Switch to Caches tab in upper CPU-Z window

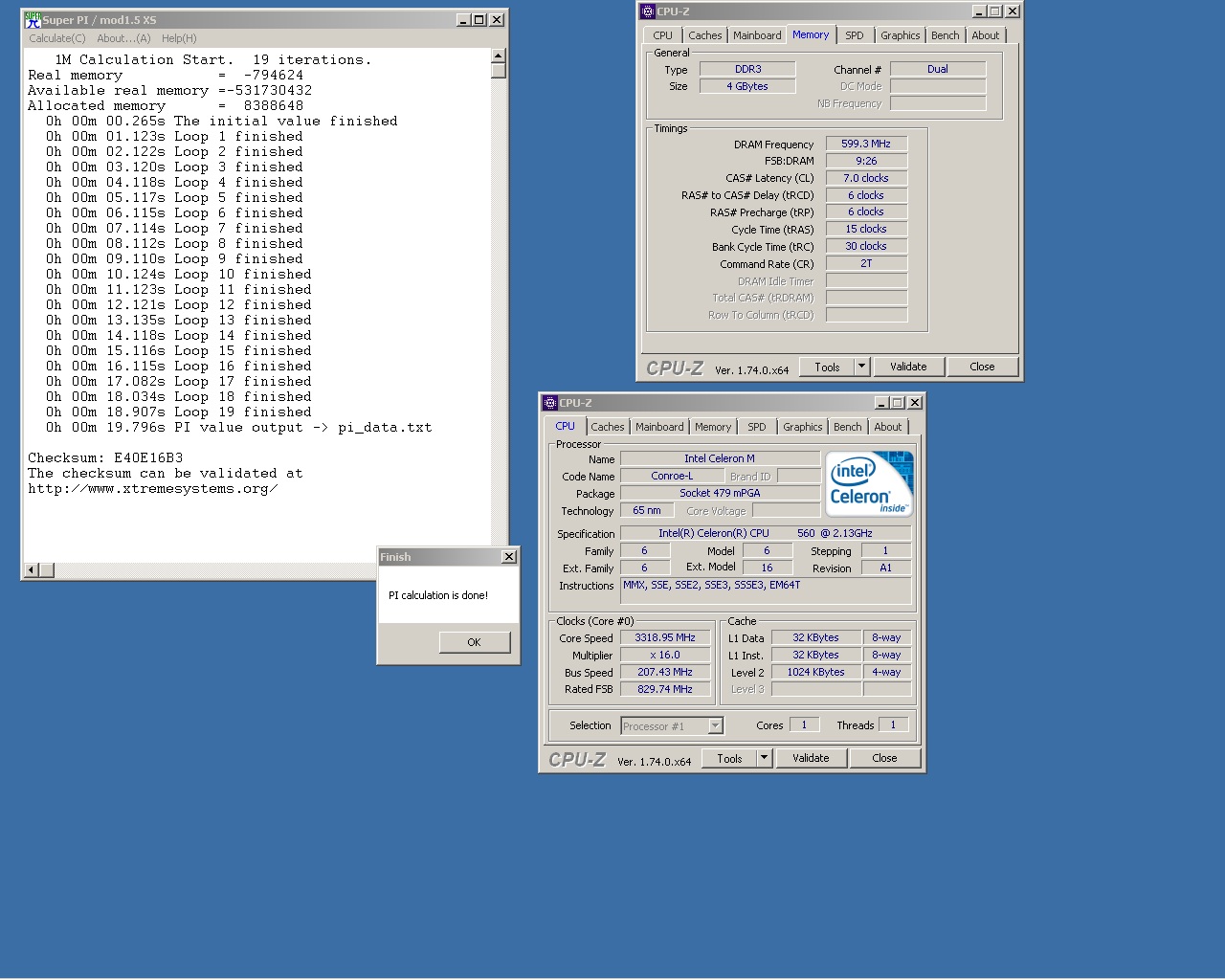[705, 35]
